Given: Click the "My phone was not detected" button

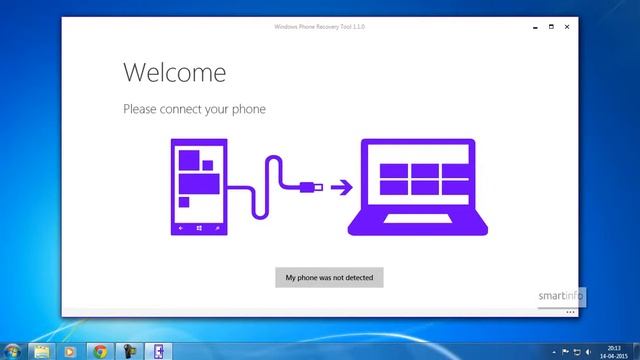Looking at the screenshot, I should 329,278.
